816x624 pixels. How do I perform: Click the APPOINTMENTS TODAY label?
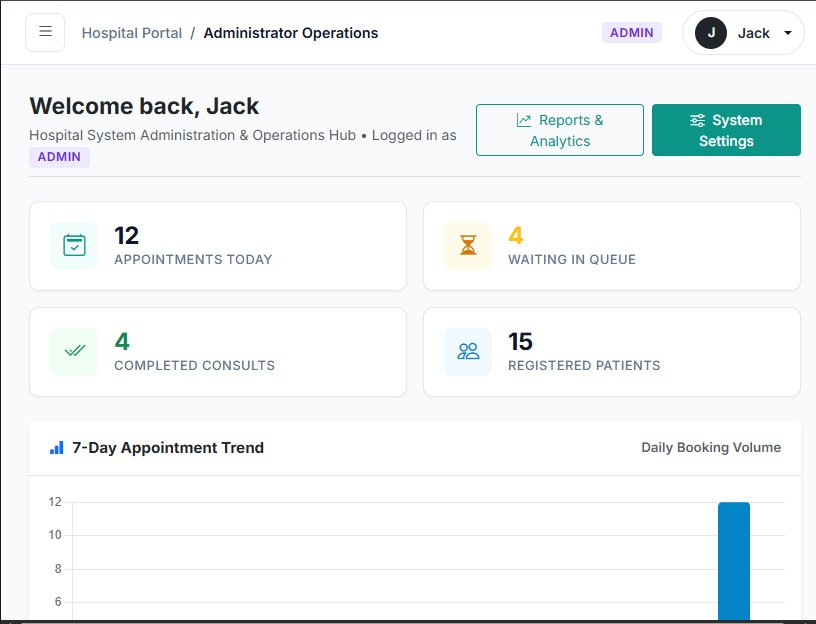click(x=193, y=259)
